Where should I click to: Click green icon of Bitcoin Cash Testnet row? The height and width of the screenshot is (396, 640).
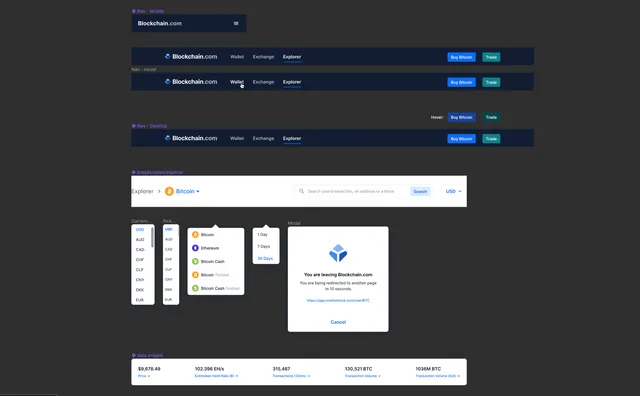(x=195, y=288)
